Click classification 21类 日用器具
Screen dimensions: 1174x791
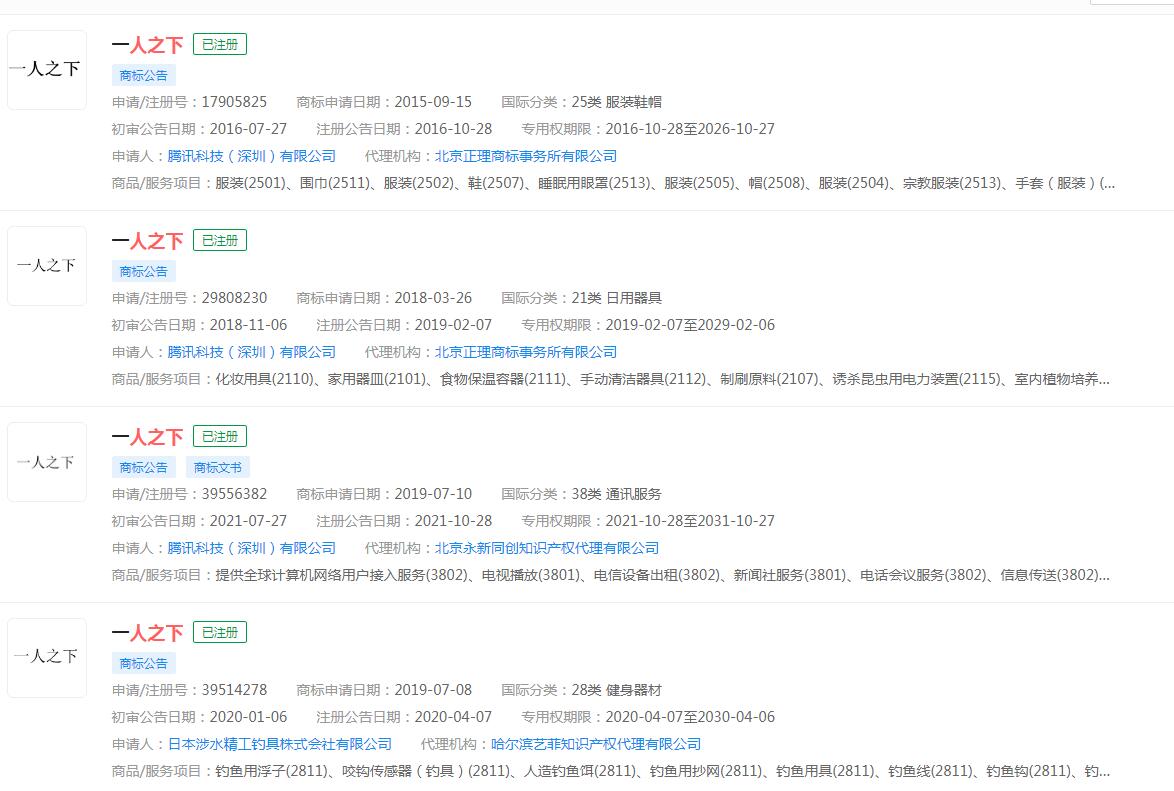pyautogui.click(x=617, y=298)
